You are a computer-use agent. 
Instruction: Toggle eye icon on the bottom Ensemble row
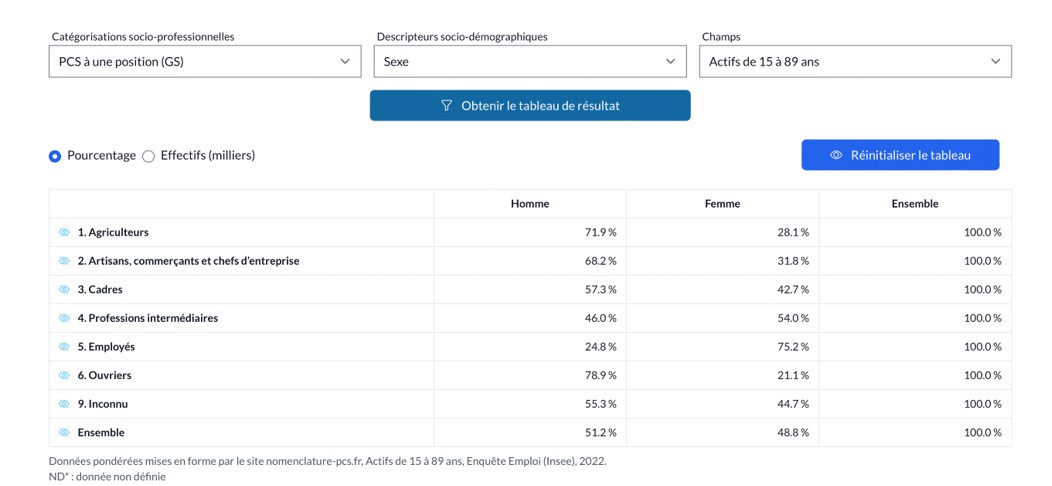[64, 433]
